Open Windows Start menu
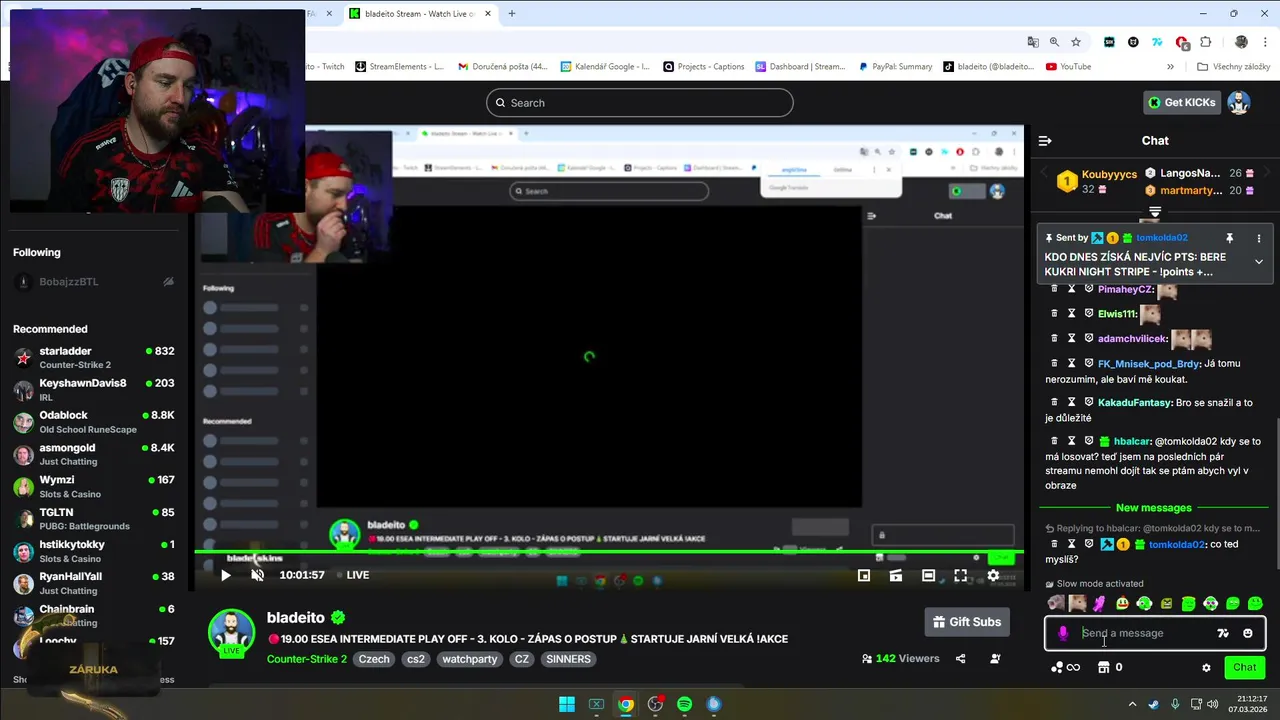Viewport: 1280px width, 720px height. click(x=567, y=704)
